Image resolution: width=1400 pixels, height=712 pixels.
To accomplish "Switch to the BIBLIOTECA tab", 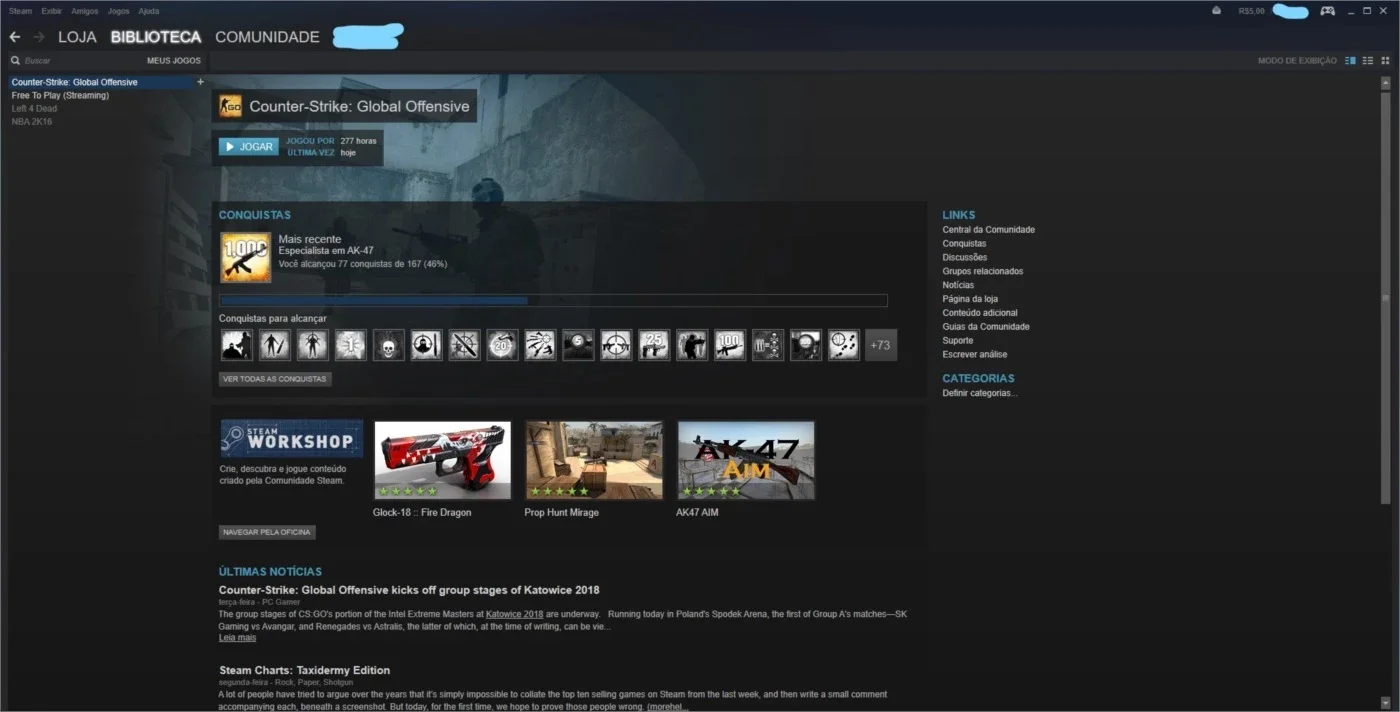I will tap(156, 37).
